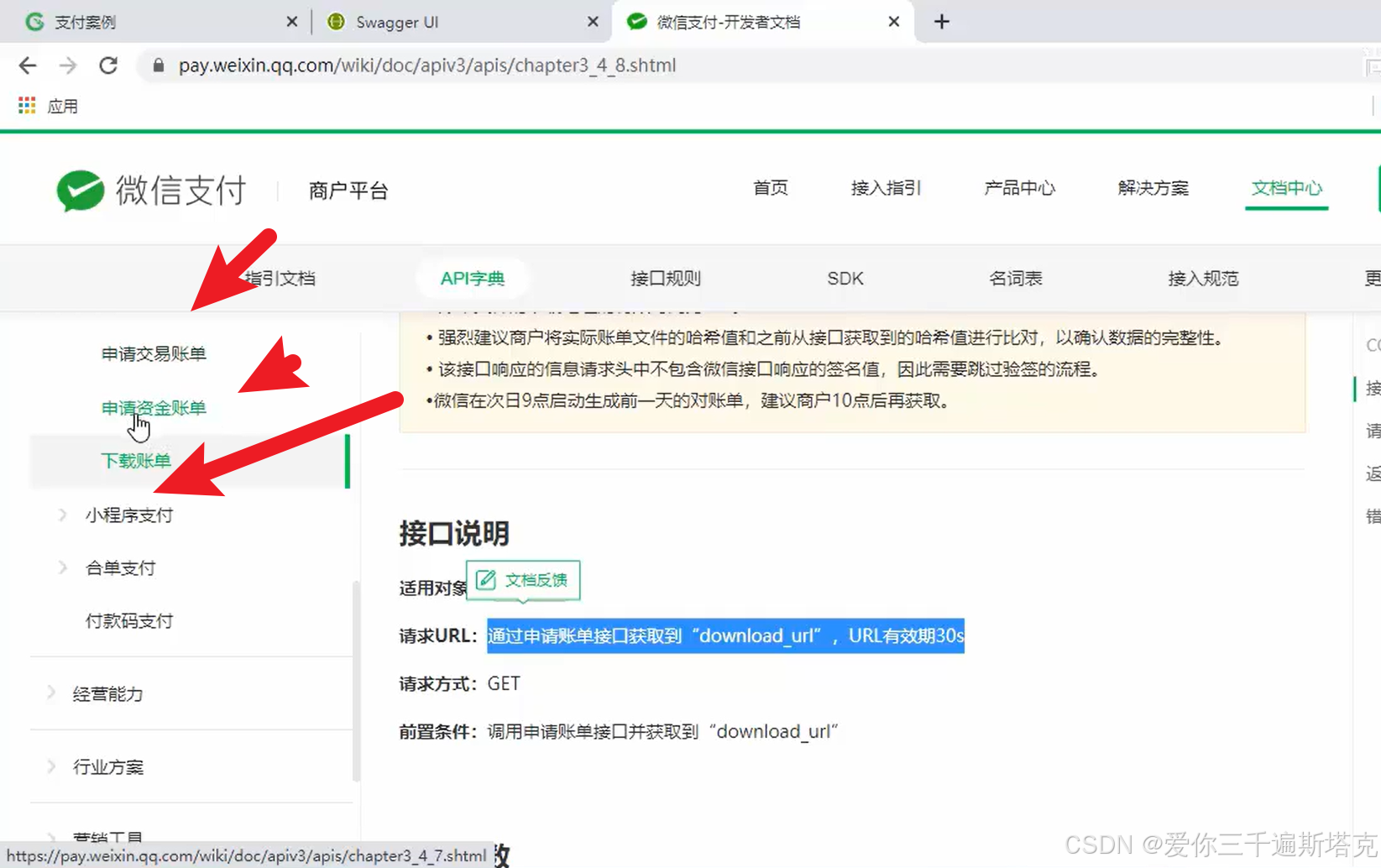The image size is (1381, 868).
Task: Click the sidebar vertical scrollbar
Action: [x=356, y=680]
